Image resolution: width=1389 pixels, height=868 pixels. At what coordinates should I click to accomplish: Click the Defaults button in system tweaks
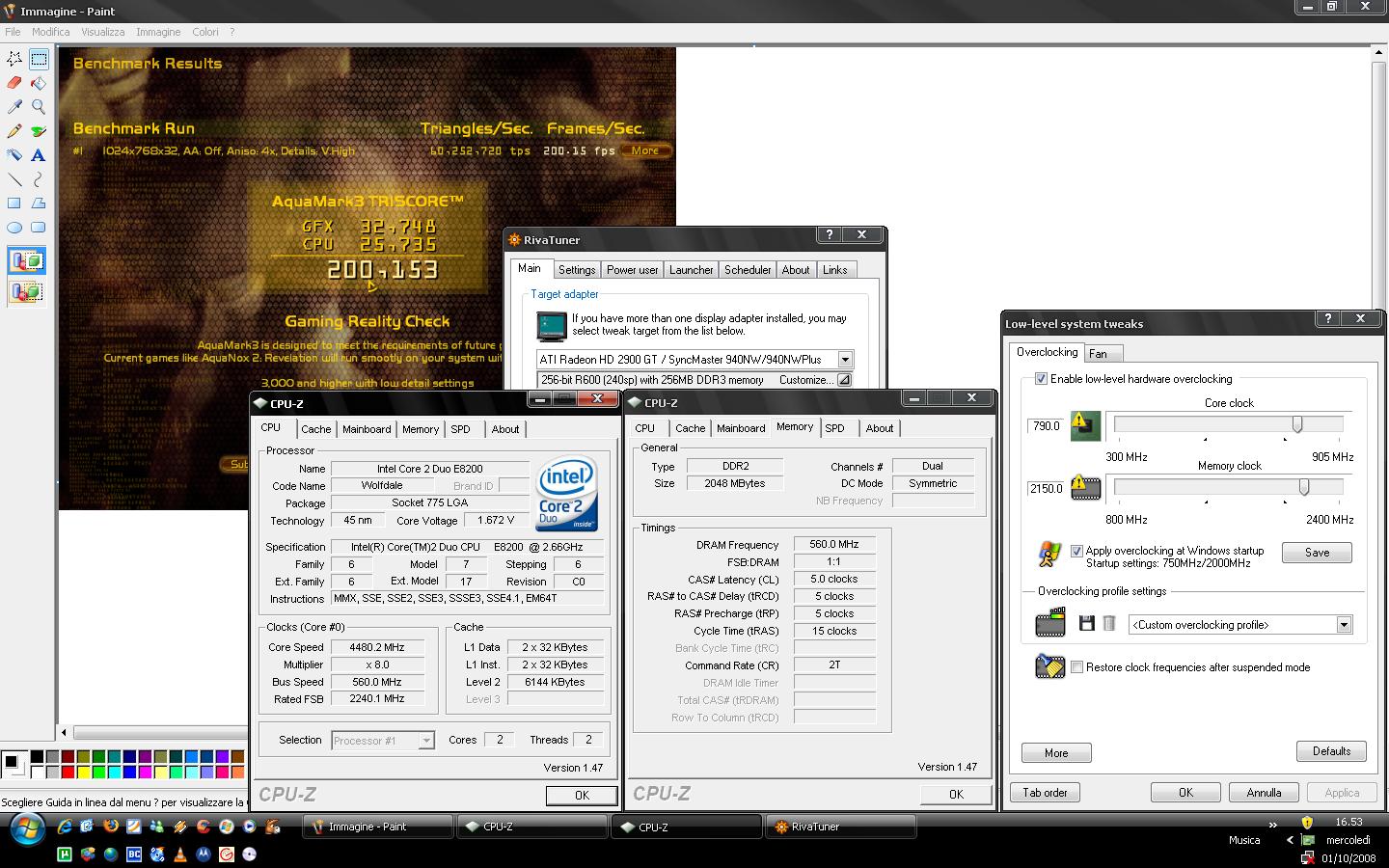(x=1331, y=751)
